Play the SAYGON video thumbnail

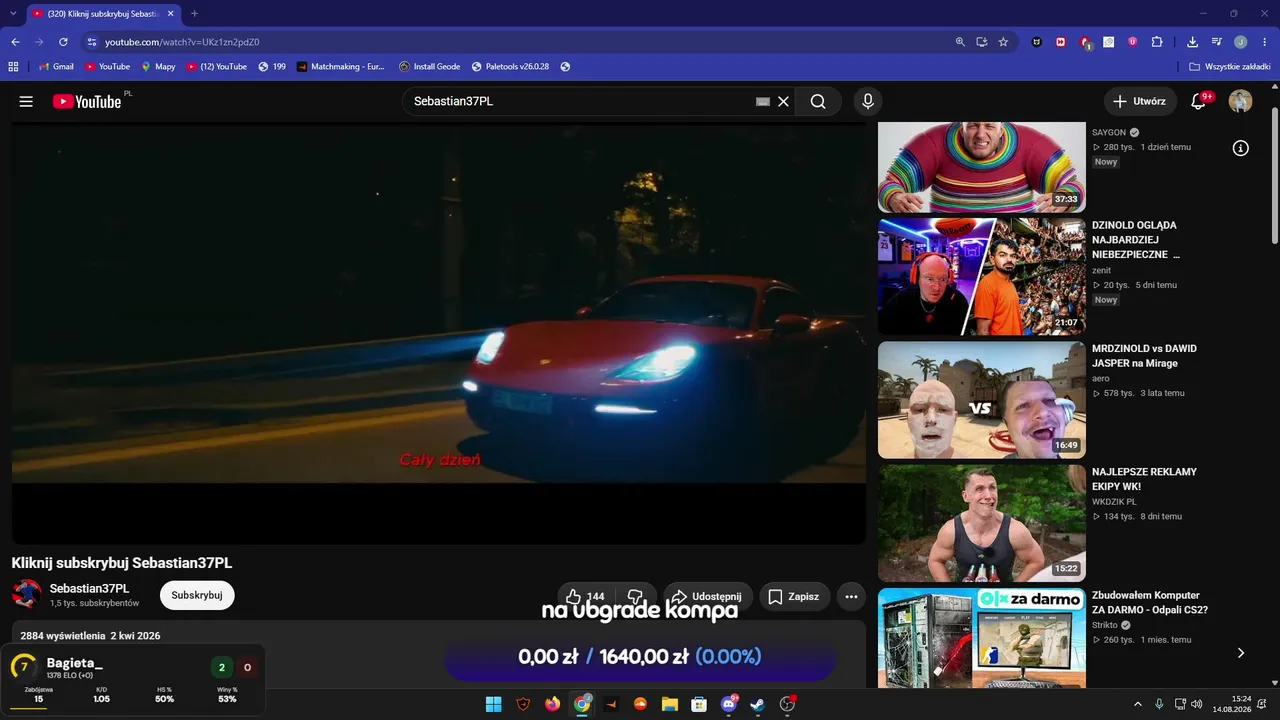981,167
